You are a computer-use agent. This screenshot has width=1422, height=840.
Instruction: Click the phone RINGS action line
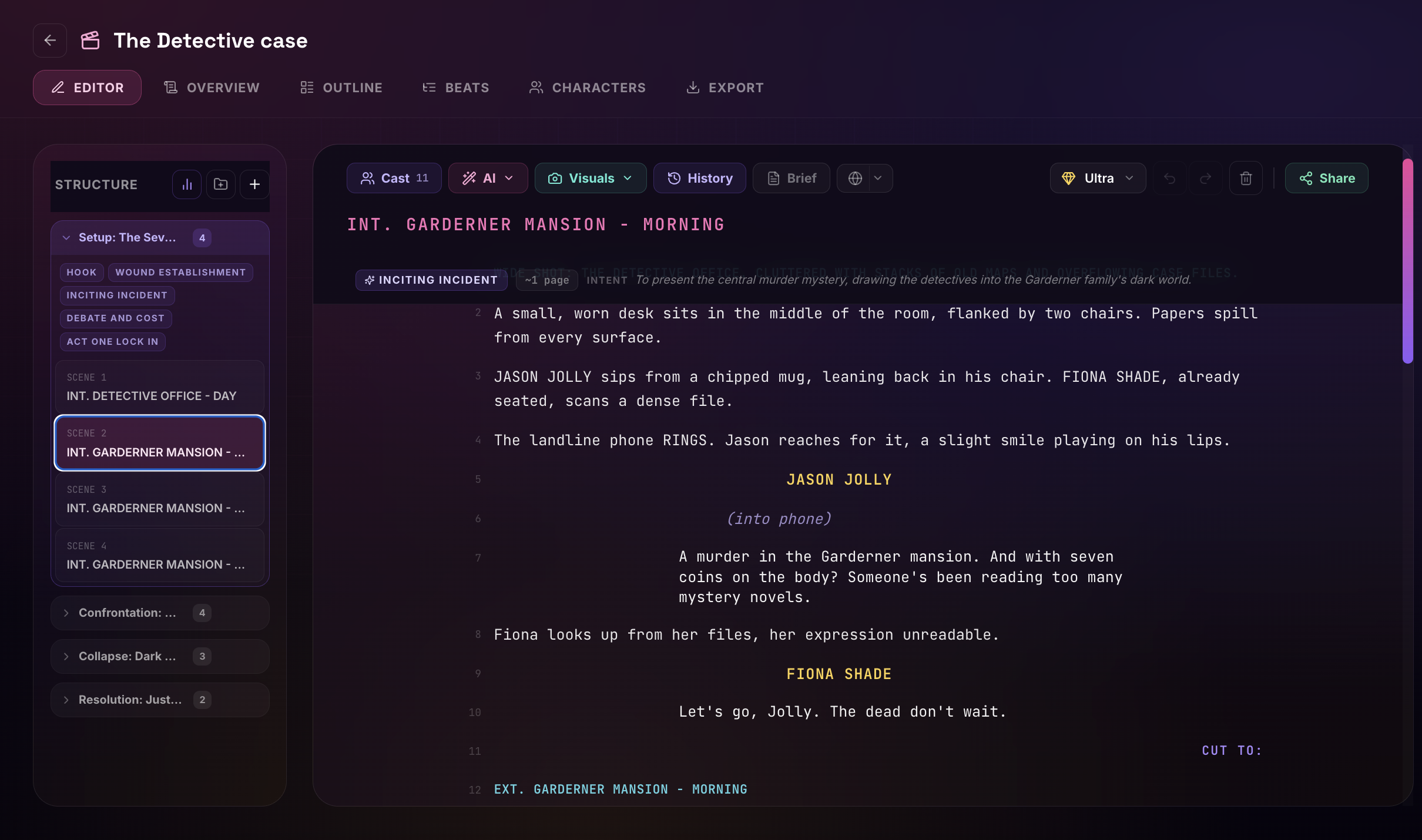(x=862, y=441)
